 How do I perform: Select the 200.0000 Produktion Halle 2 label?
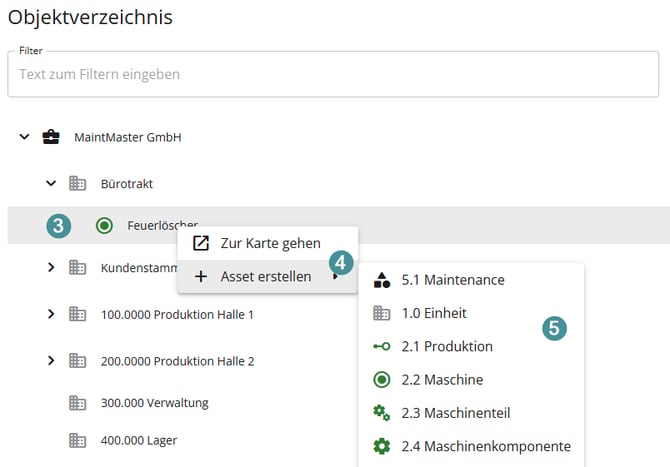[x=177, y=361]
